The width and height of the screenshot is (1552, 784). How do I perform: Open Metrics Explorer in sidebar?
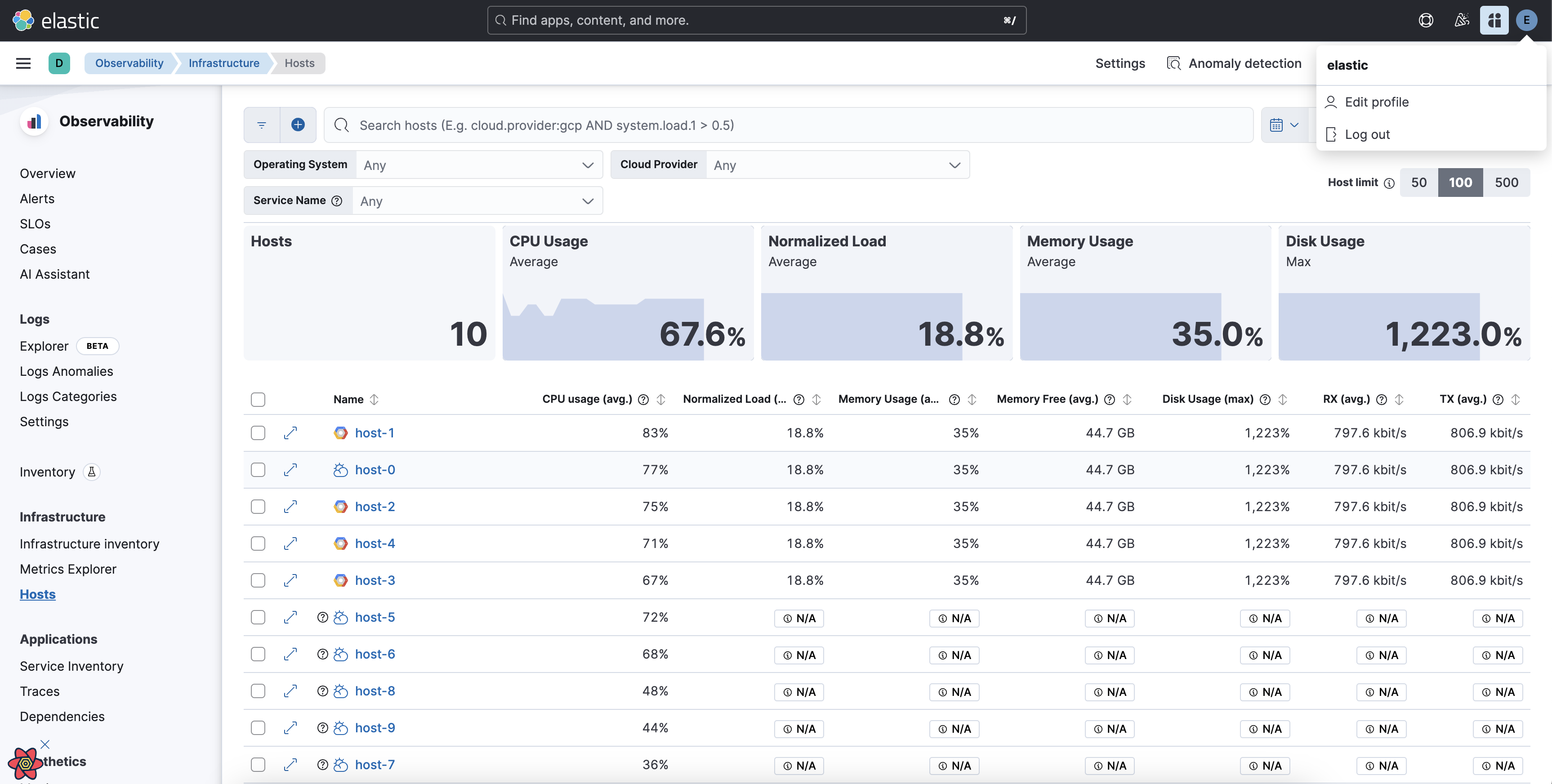click(x=68, y=570)
